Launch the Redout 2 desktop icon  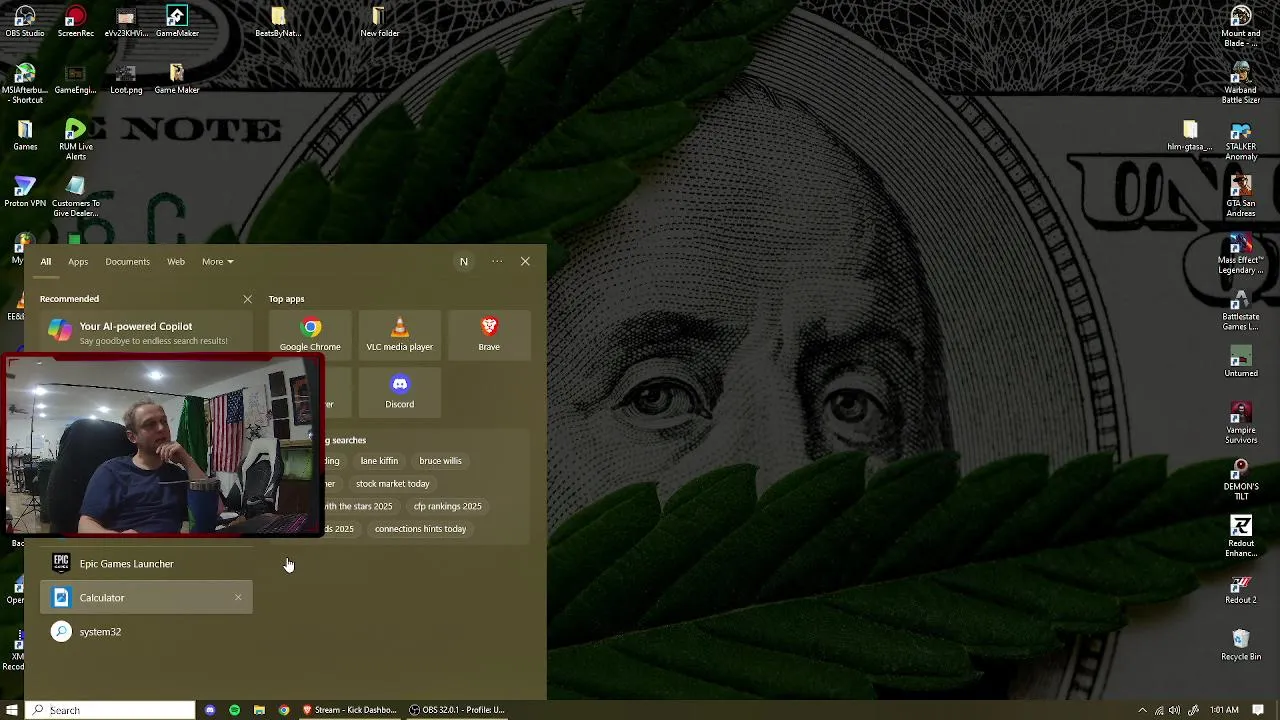1241,589
